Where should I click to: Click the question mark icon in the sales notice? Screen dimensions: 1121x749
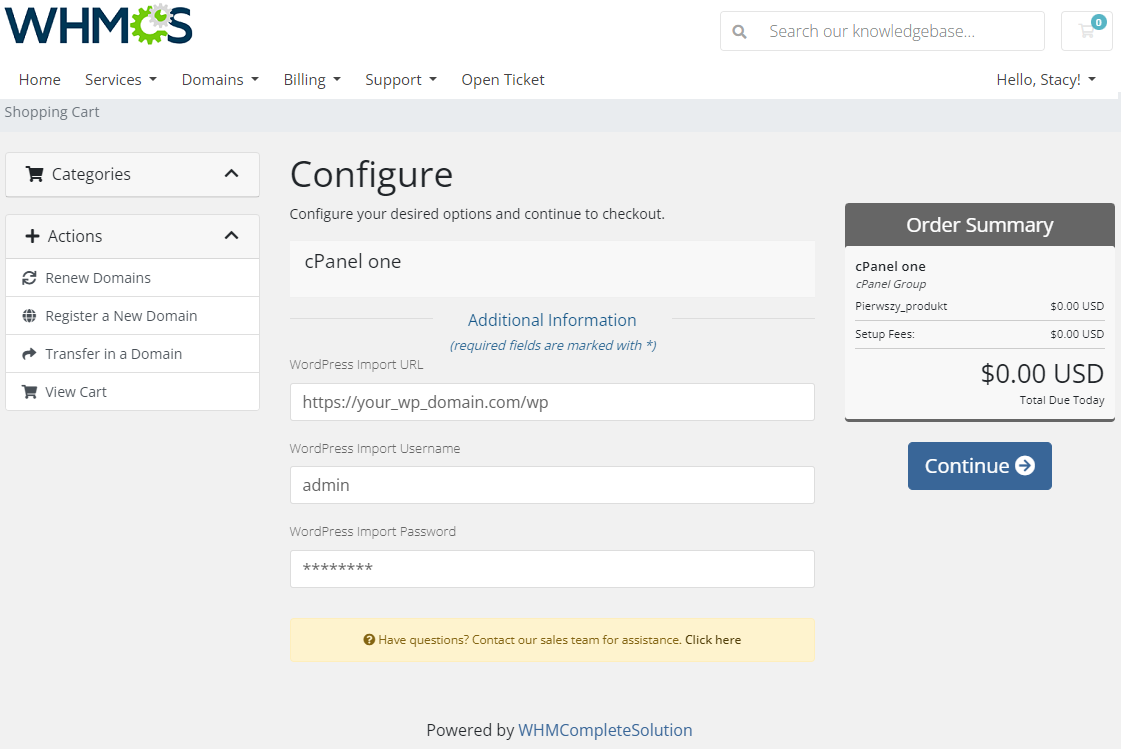pyautogui.click(x=370, y=639)
